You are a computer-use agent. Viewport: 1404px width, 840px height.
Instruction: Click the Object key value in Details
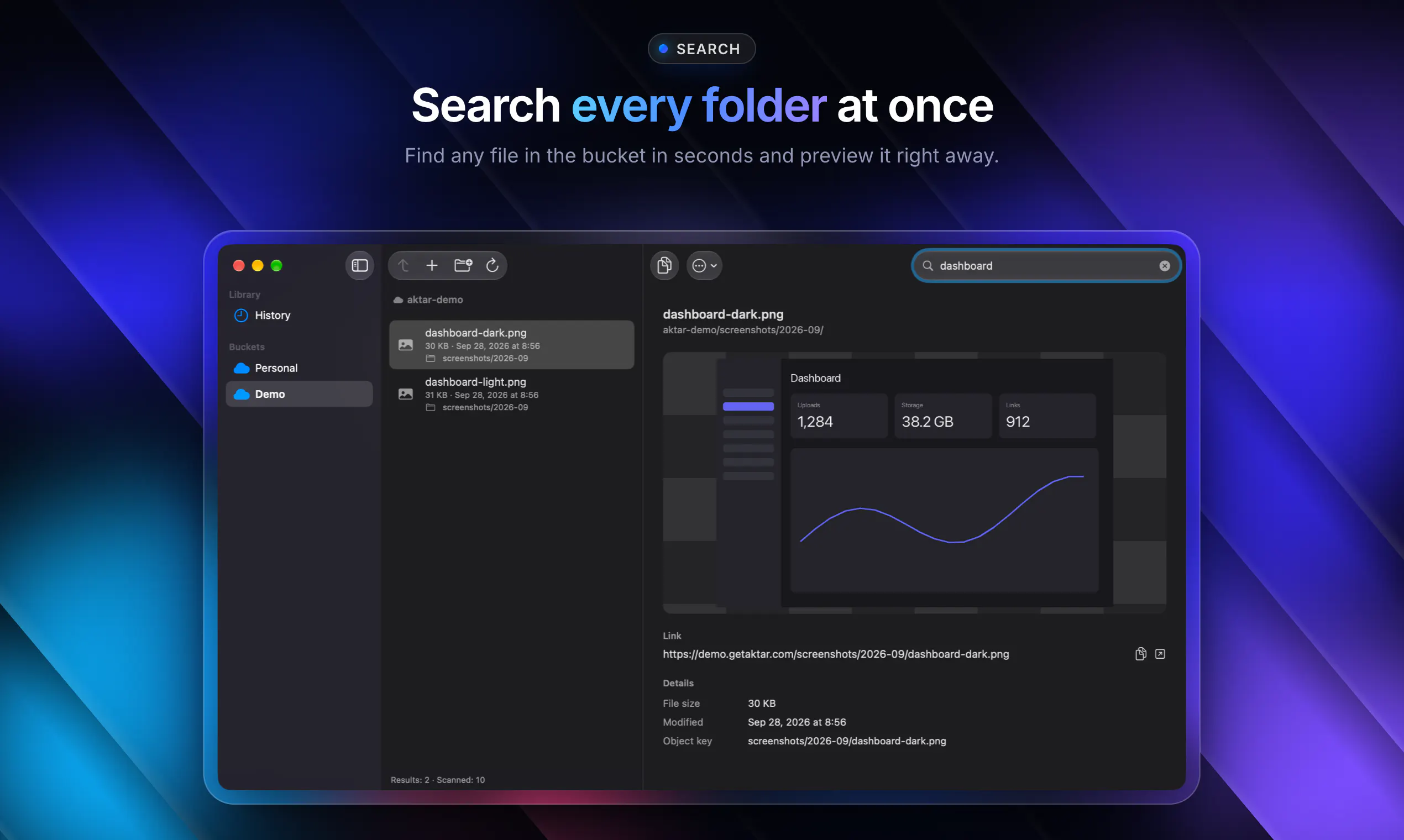(x=846, y=741)
